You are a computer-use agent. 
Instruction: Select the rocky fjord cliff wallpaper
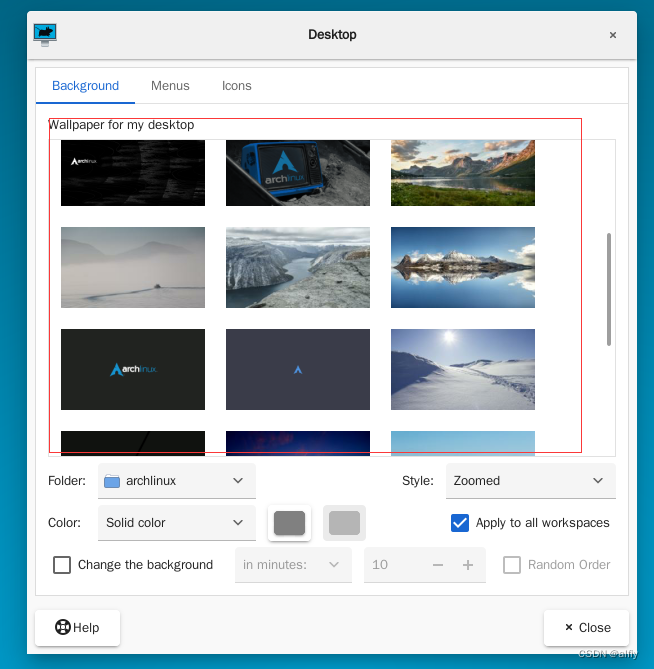click(298, 267)
